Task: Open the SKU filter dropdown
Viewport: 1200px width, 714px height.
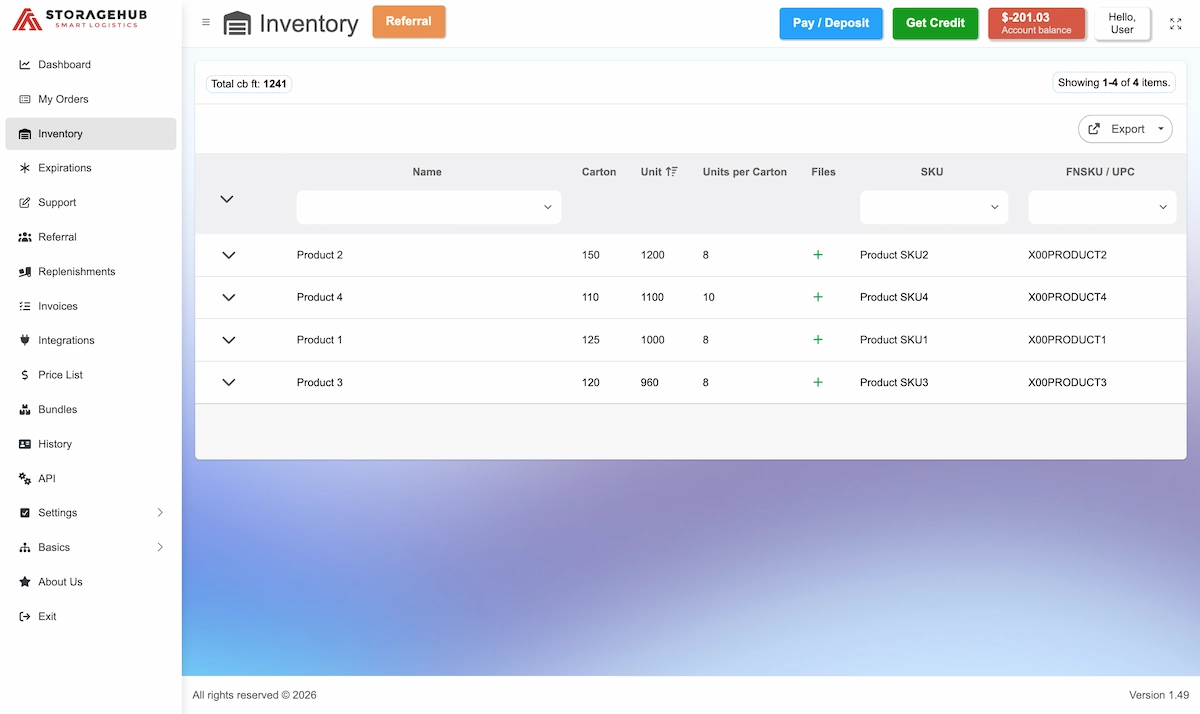Action: 934,207
